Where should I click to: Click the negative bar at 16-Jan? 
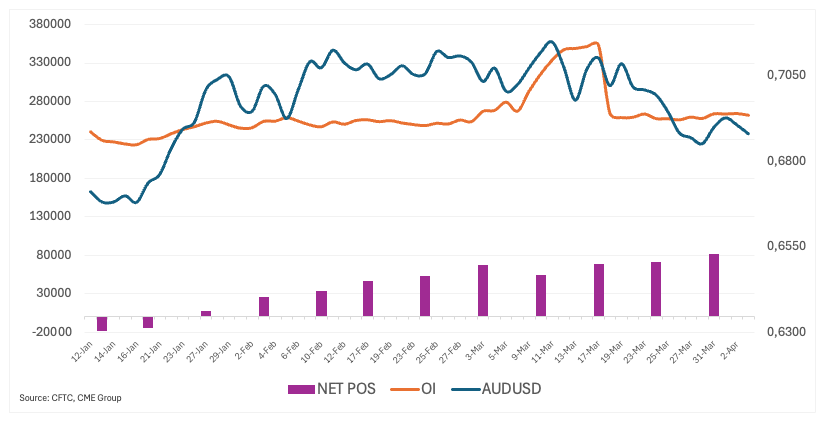148,322
